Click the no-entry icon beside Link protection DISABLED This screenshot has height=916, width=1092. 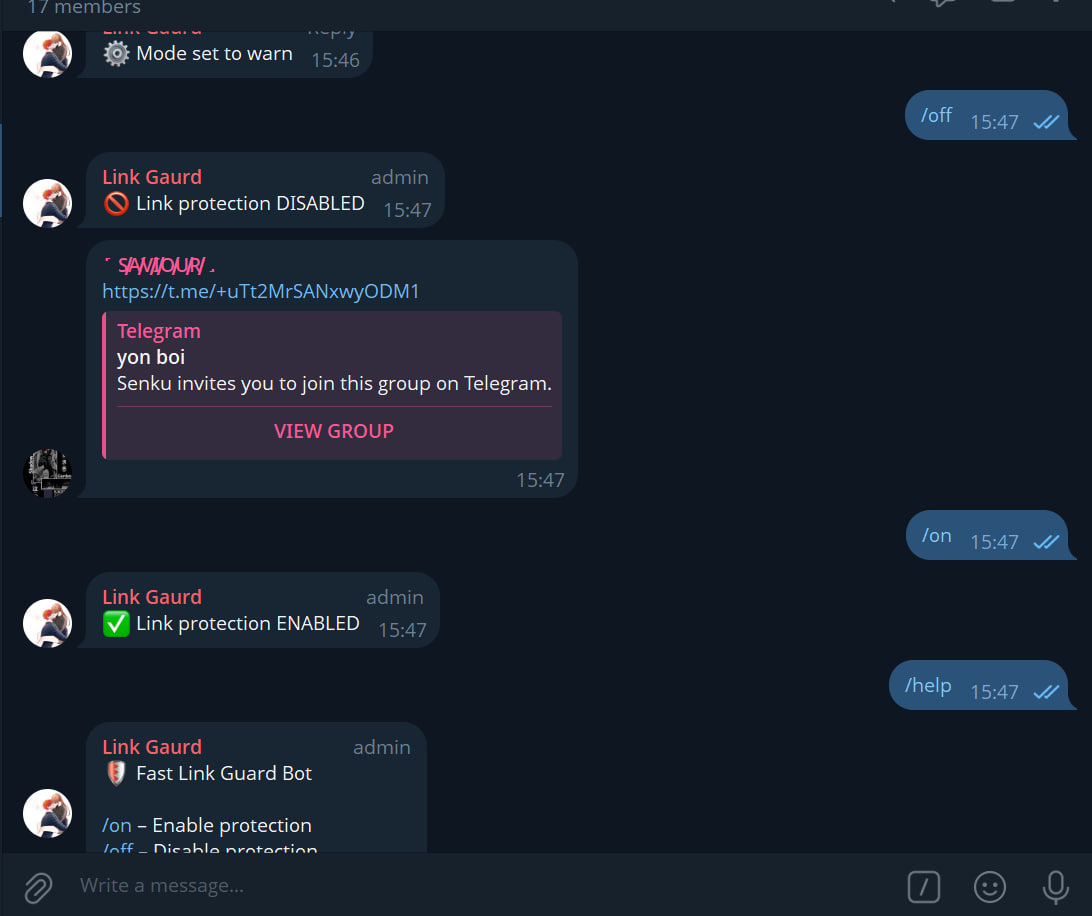[116, 203]
